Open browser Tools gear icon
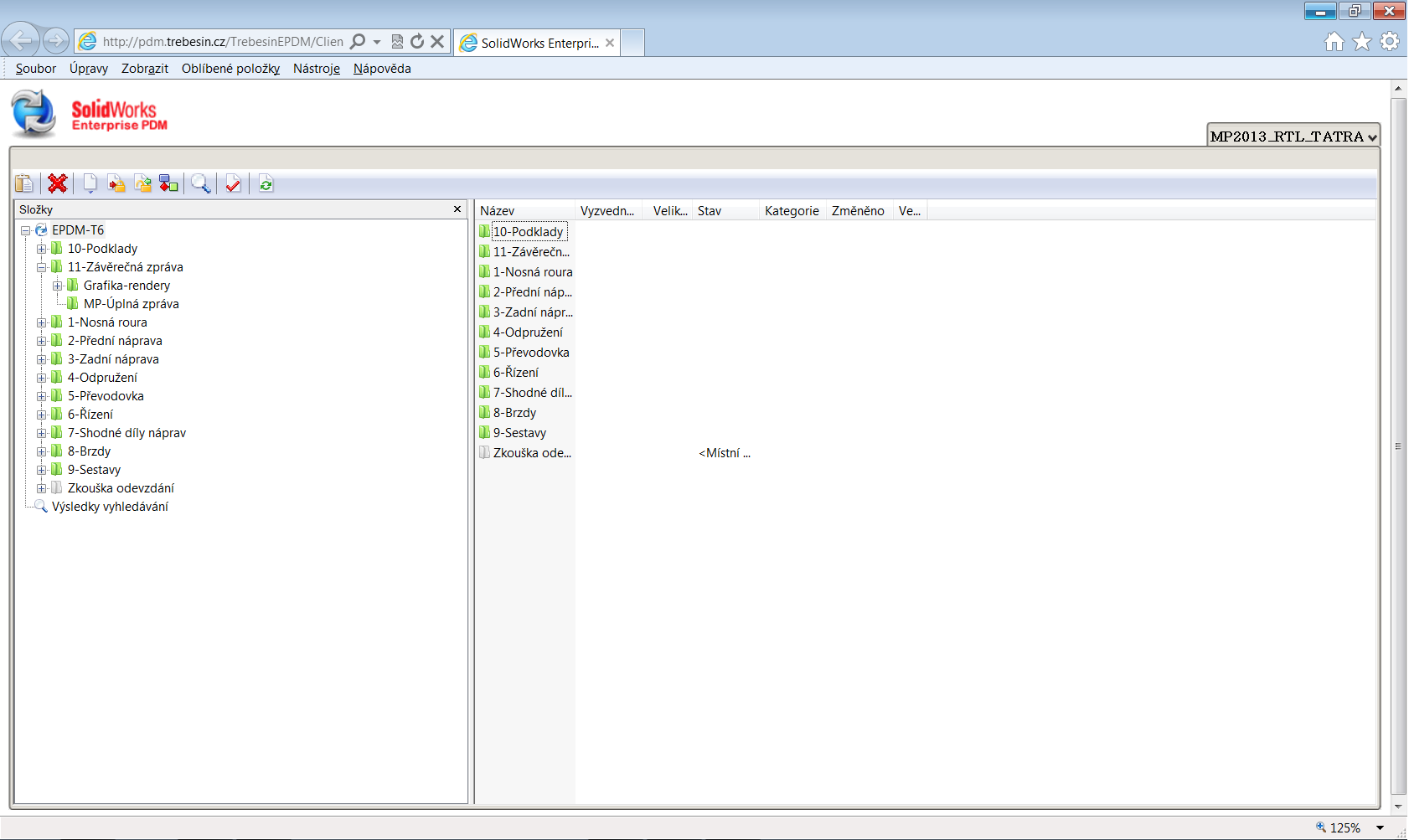 tap(1390, 41)
